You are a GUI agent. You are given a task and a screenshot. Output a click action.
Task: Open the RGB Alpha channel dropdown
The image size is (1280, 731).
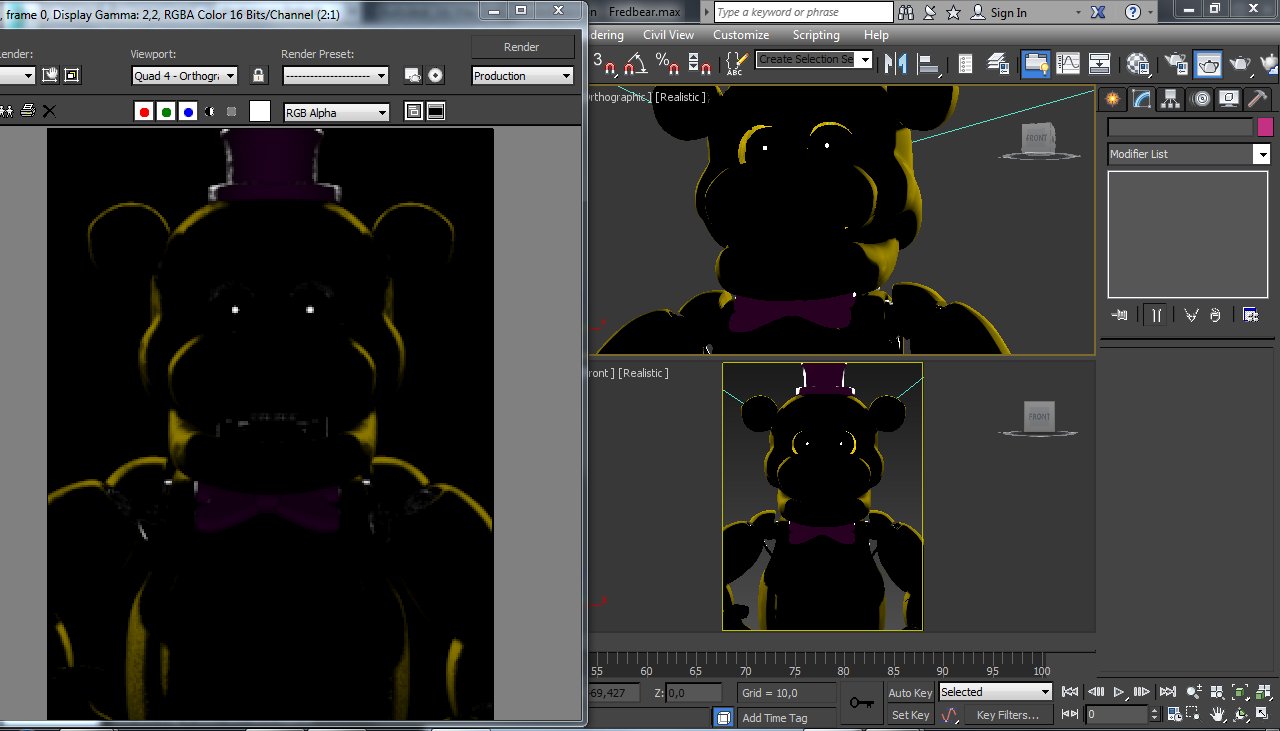click(337, 113)
